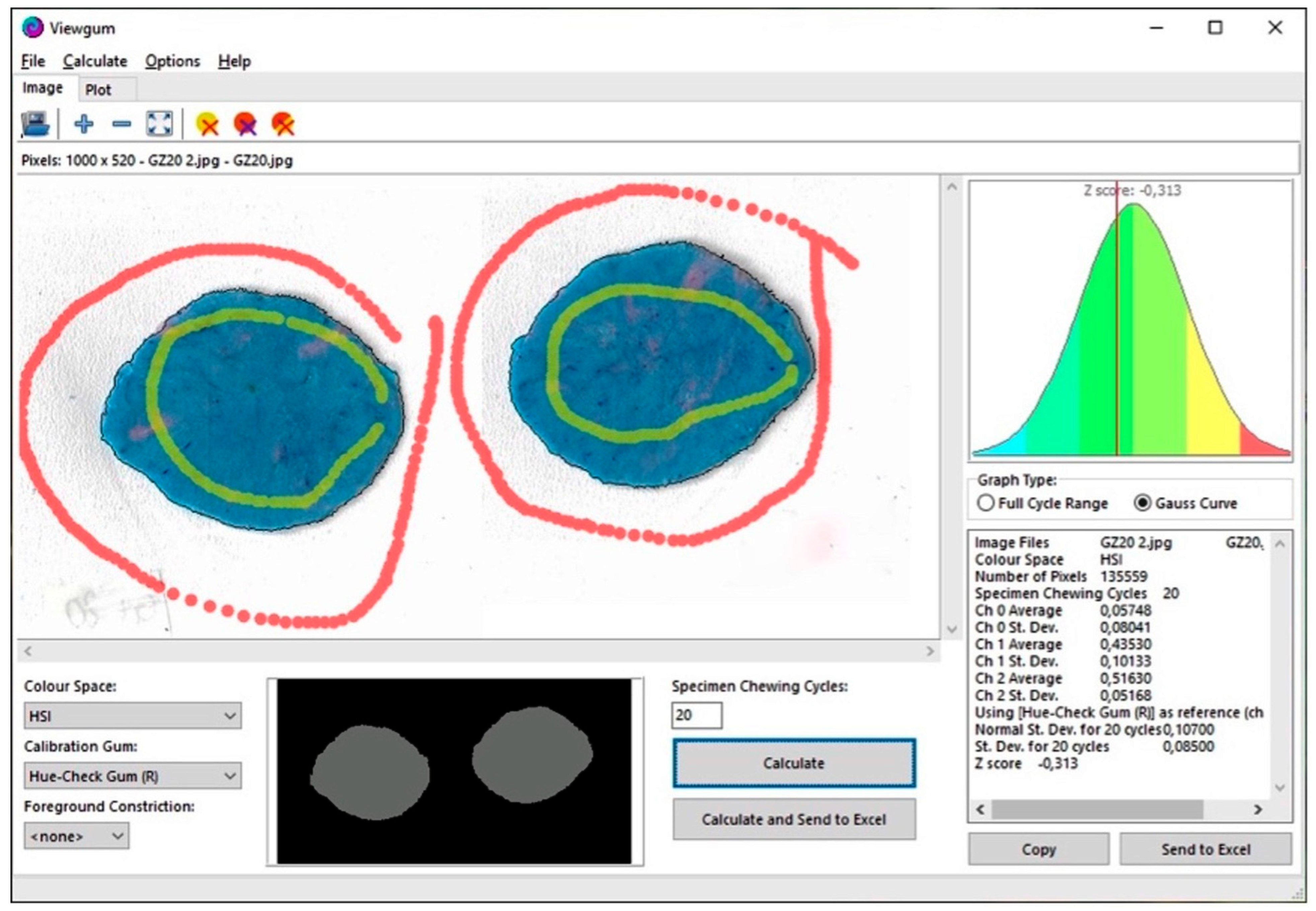Click red circle with orange X icon

coord(283,124)
